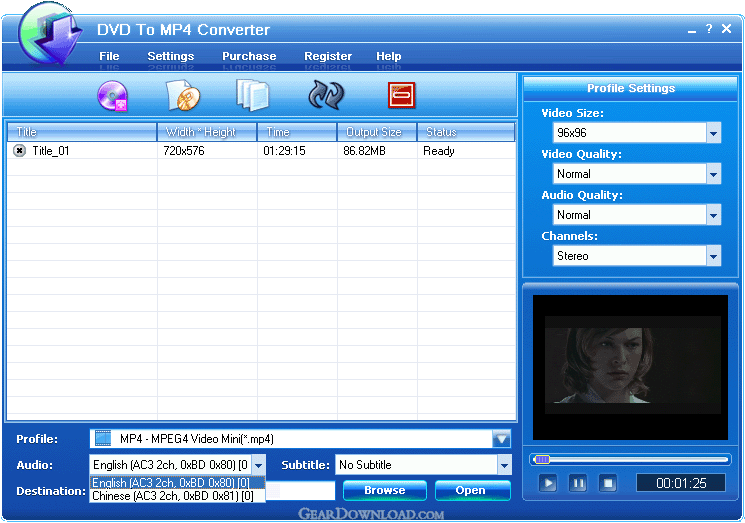Click the help question mark icon

click(x=709, y=29)
